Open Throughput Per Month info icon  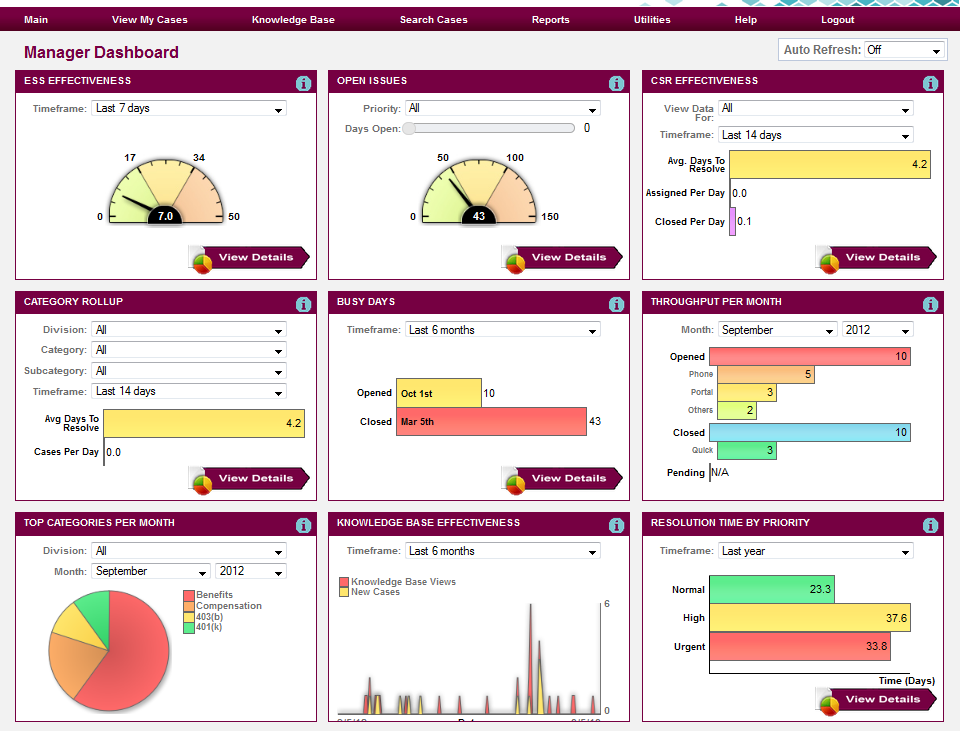pyautogui.click(x=931, y=305)
